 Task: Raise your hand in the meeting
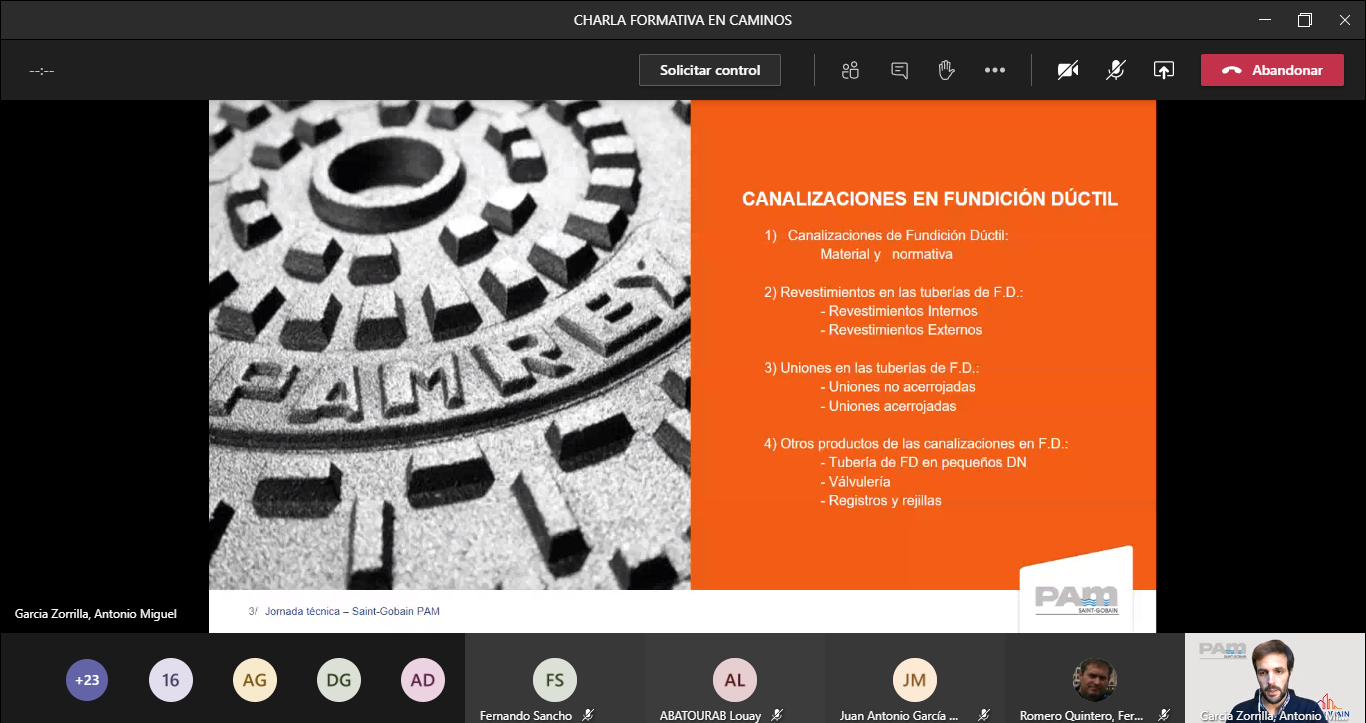946,70
